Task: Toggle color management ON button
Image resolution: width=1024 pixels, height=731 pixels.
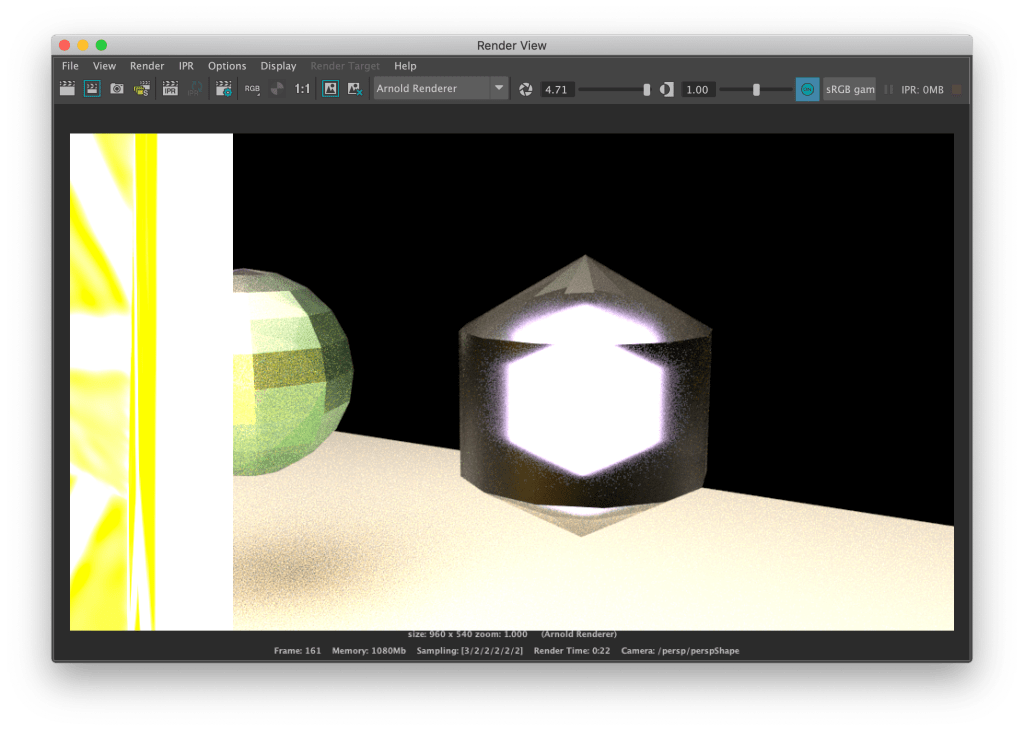Action: pos(807,89)
